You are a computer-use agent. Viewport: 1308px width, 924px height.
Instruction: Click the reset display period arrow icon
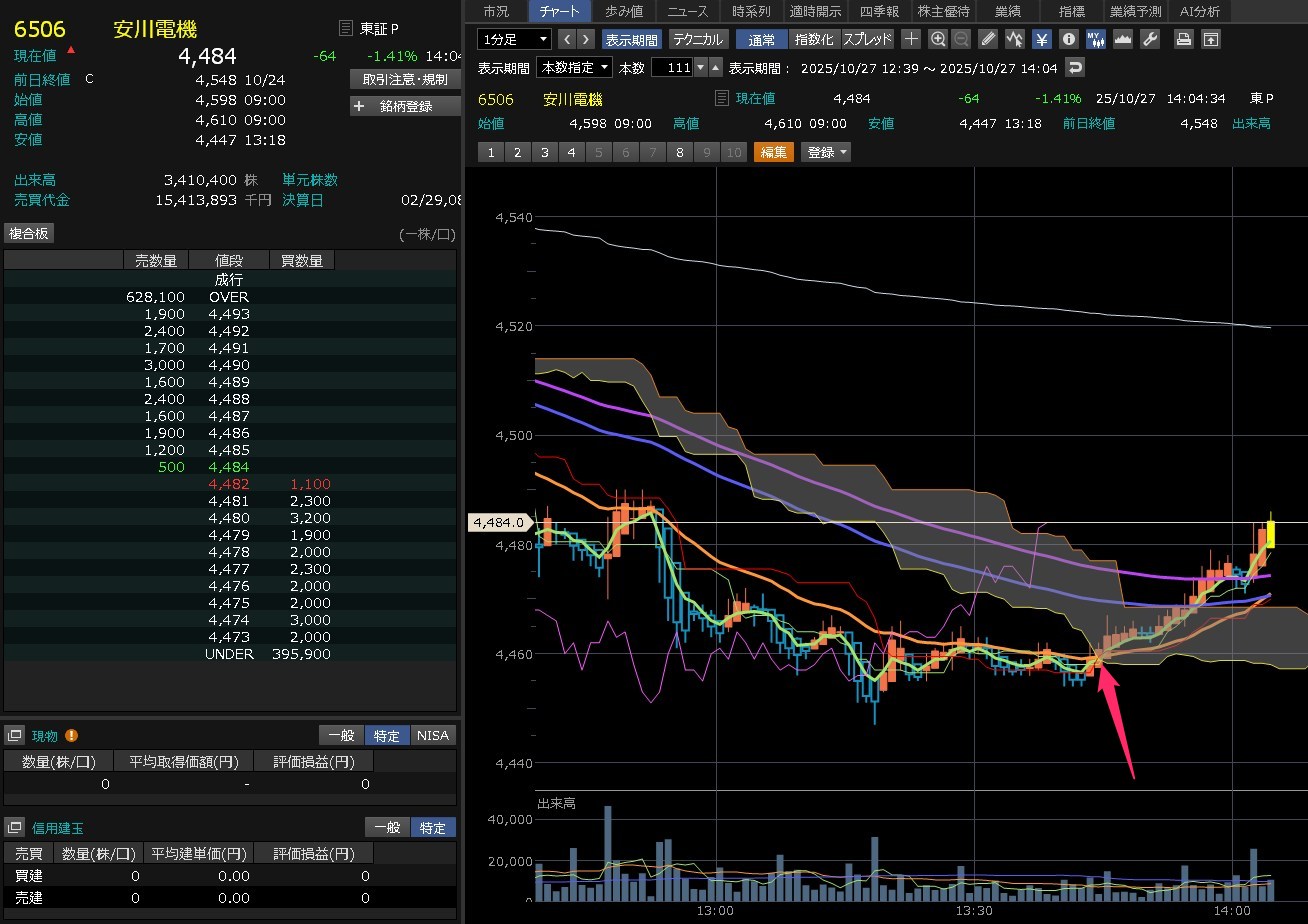1075,68
